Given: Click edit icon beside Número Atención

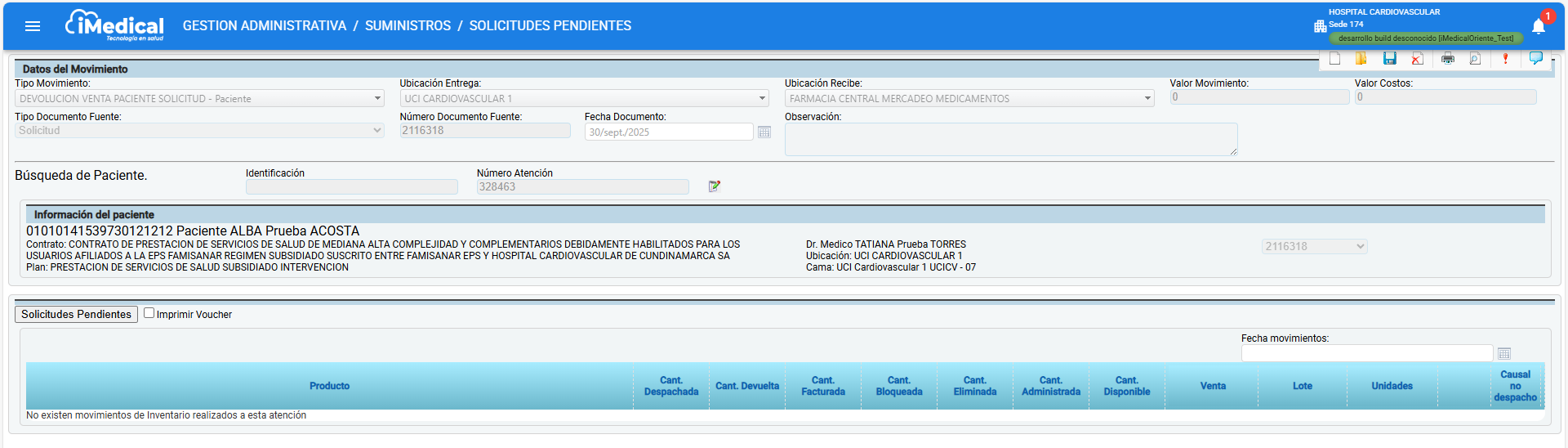Looking at the screenshot, I should (715, 186).
